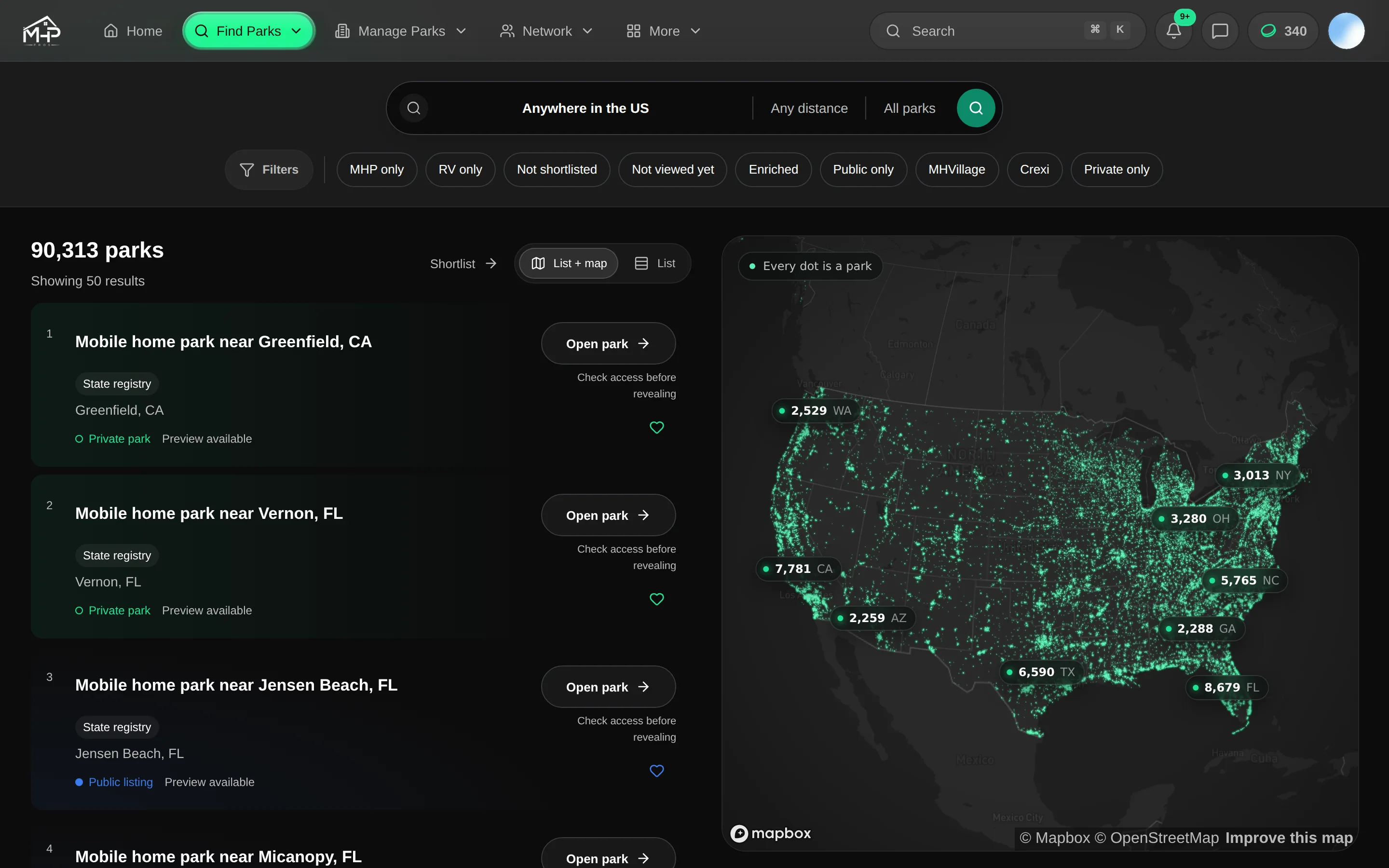Viewport: 1389px width, 868px height.
Task: Select the 2,259 AZ map marker
Action: (x=872, y=618)
